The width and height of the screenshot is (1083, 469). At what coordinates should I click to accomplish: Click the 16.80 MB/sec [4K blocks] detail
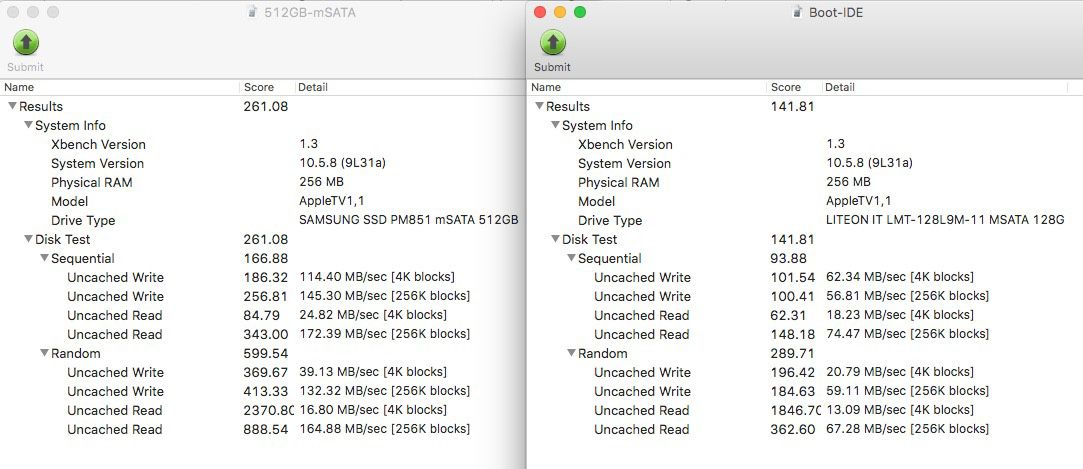[x=373, y=410]
